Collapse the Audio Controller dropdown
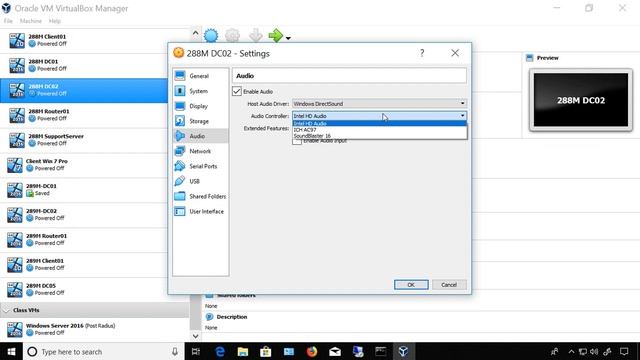This screenshot has height=360, width=640. (379, 116)
